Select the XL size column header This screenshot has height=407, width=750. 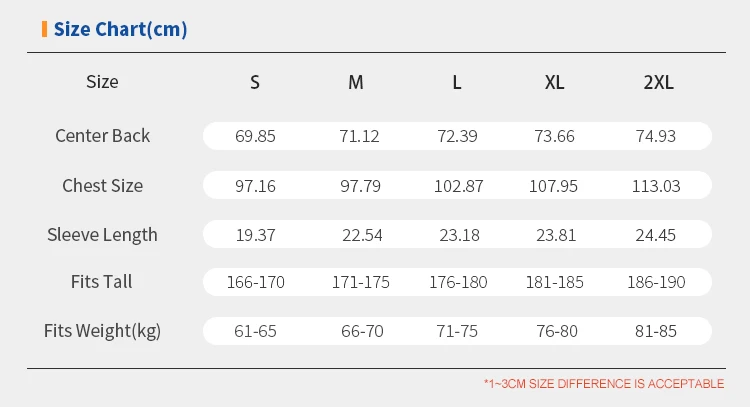[555, 83]
